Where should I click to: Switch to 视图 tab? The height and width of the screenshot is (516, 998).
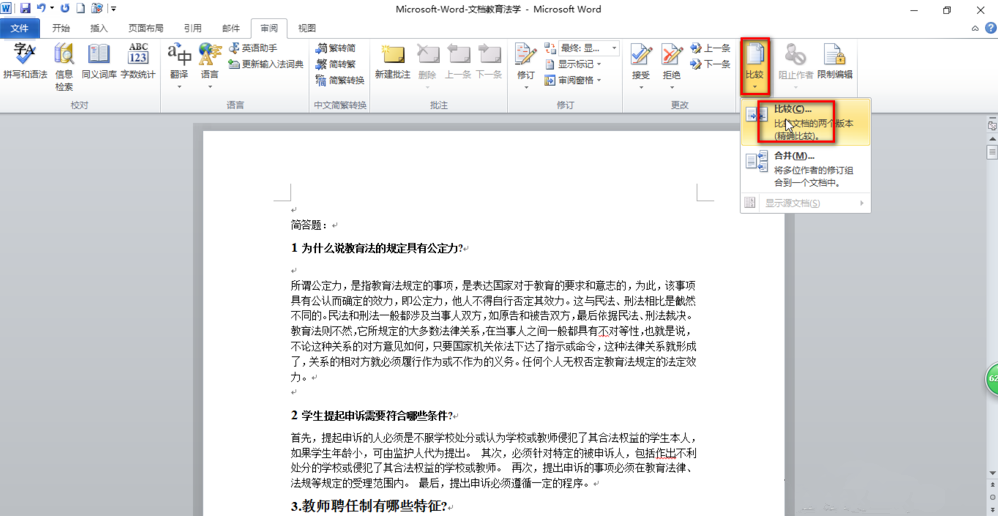click(307, 28)
